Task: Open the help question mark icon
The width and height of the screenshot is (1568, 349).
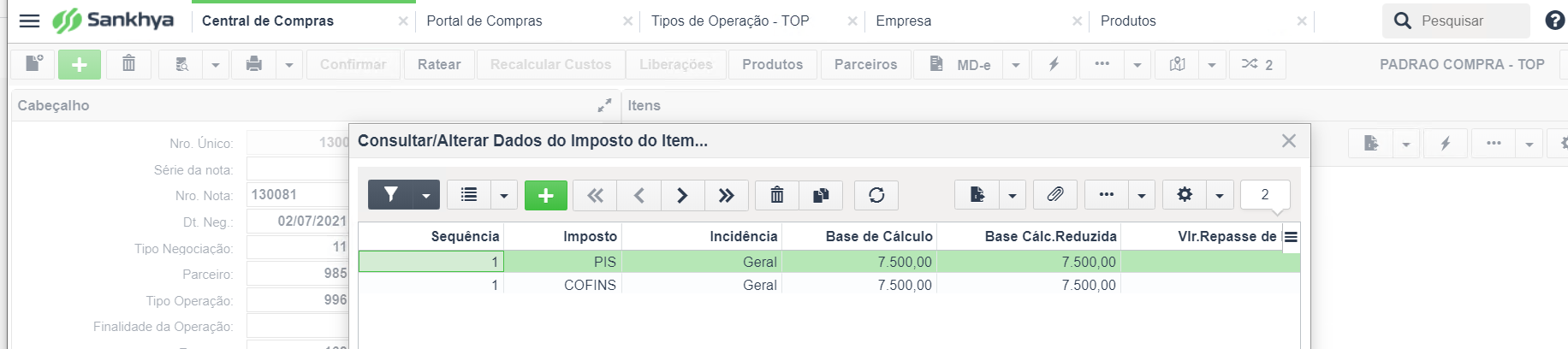Action: click(x=1554, y=21)
